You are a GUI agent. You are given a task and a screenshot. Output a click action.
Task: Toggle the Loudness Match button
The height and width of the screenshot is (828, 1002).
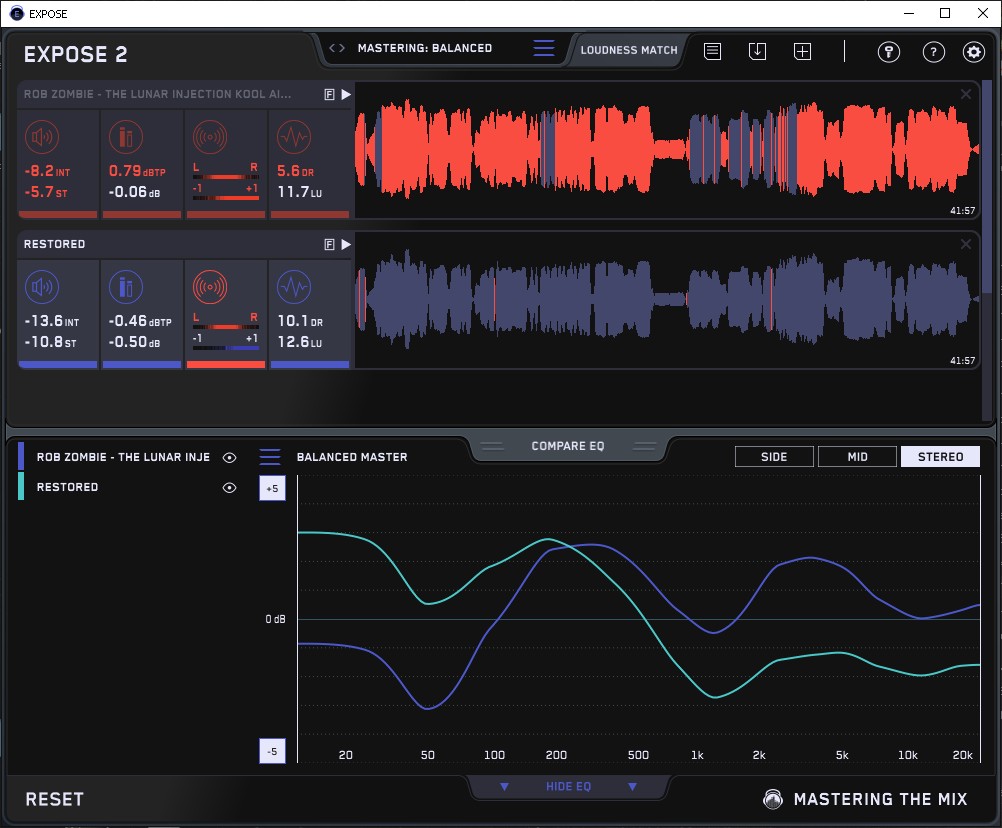[x=629, y=49]
